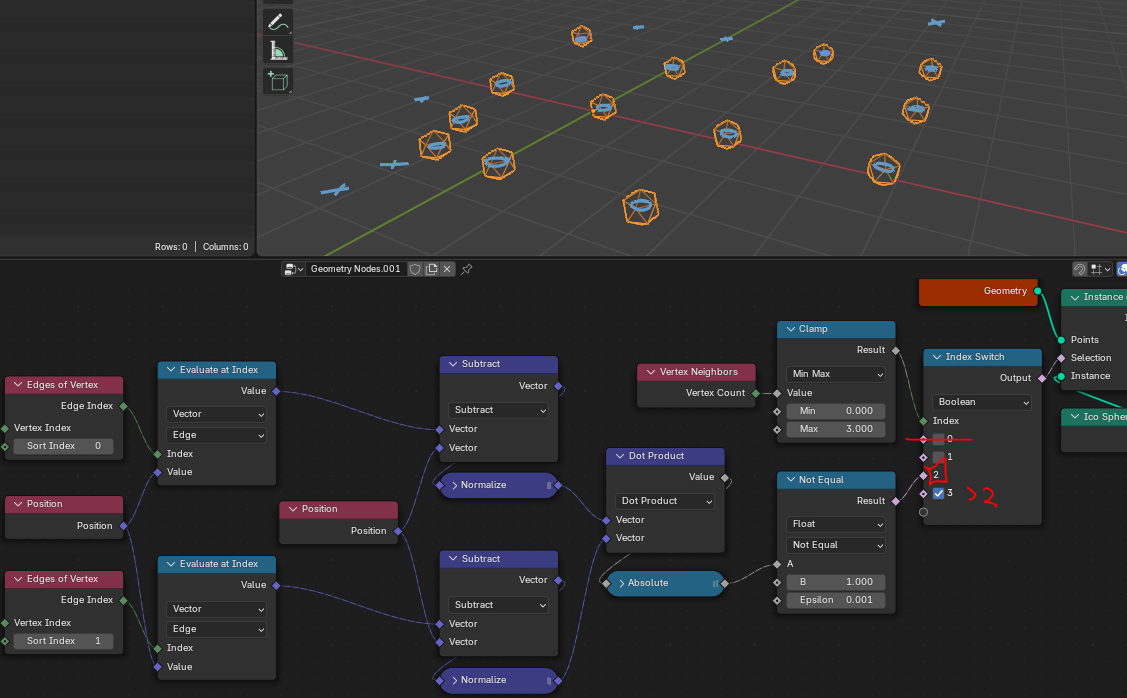Viewport: 1127px width, 698px height.
Task: Click the Clamp Min value field 0.000
Action: coord(836,411)
